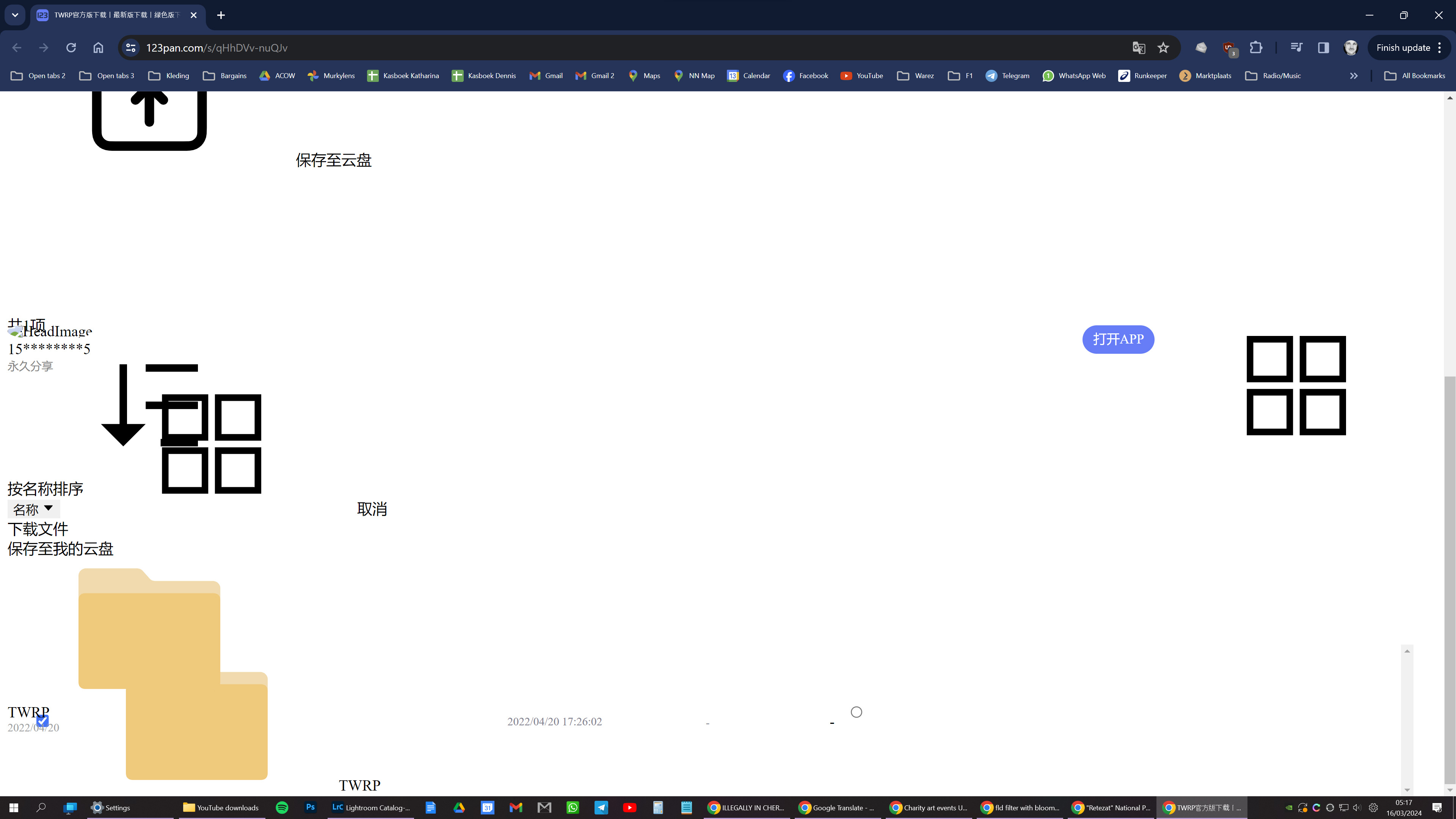Click the address bar URL 123pan.com
Screen dimensions: 1456x819
coord(217,47)
